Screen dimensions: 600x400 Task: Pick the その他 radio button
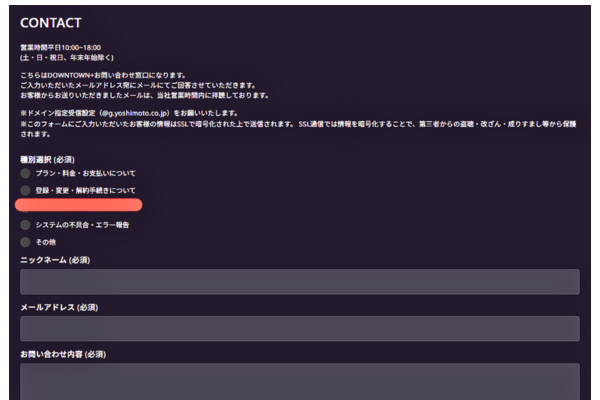pyautogui.click(x=26, y=242)
